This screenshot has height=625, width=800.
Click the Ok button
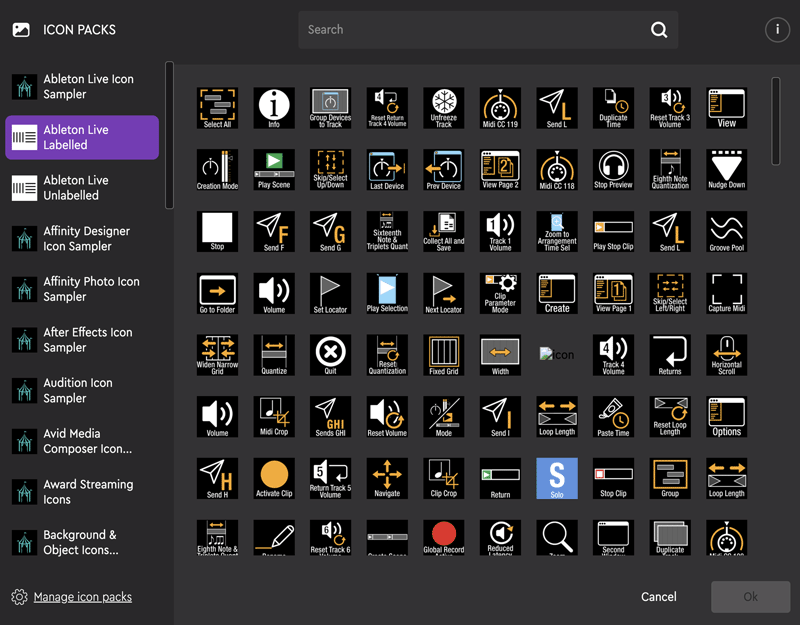click(x=750, y=596)
